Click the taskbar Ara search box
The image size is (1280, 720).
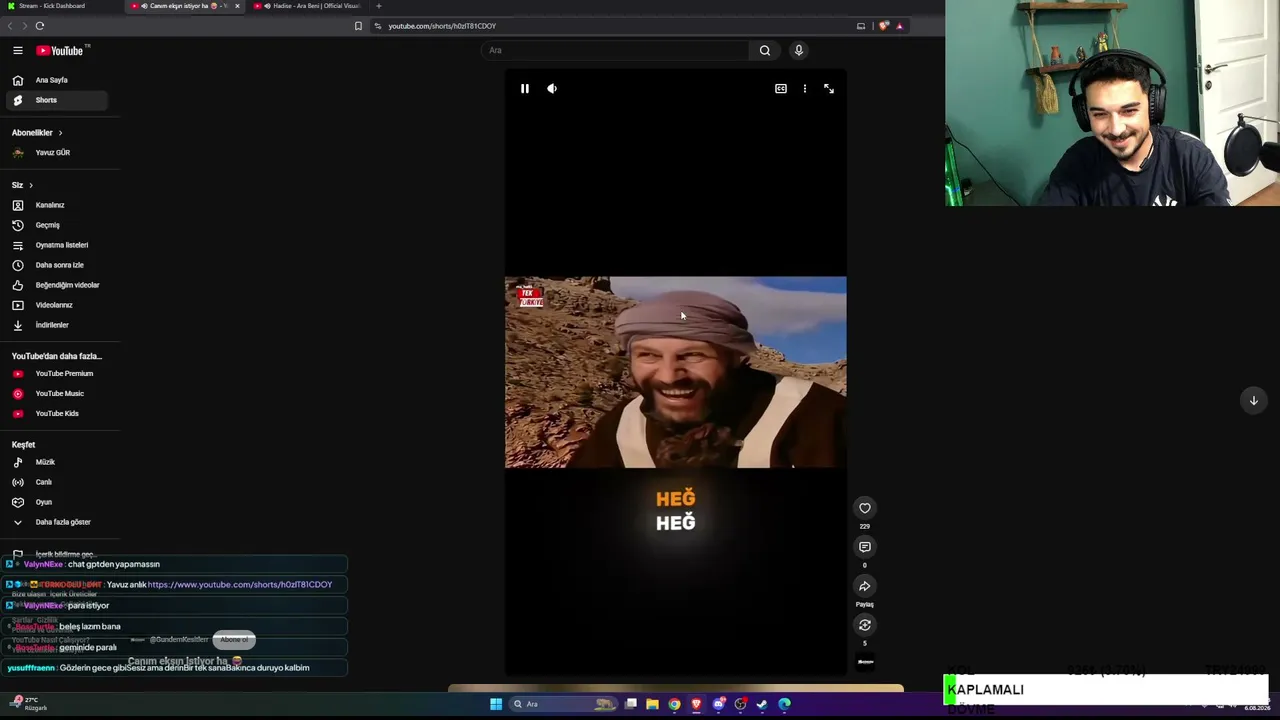click(x=563, y=704)
